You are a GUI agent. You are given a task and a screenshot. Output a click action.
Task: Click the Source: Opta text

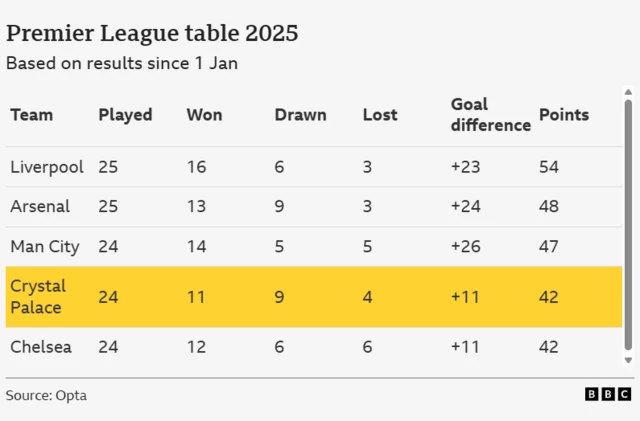[46, 395]
